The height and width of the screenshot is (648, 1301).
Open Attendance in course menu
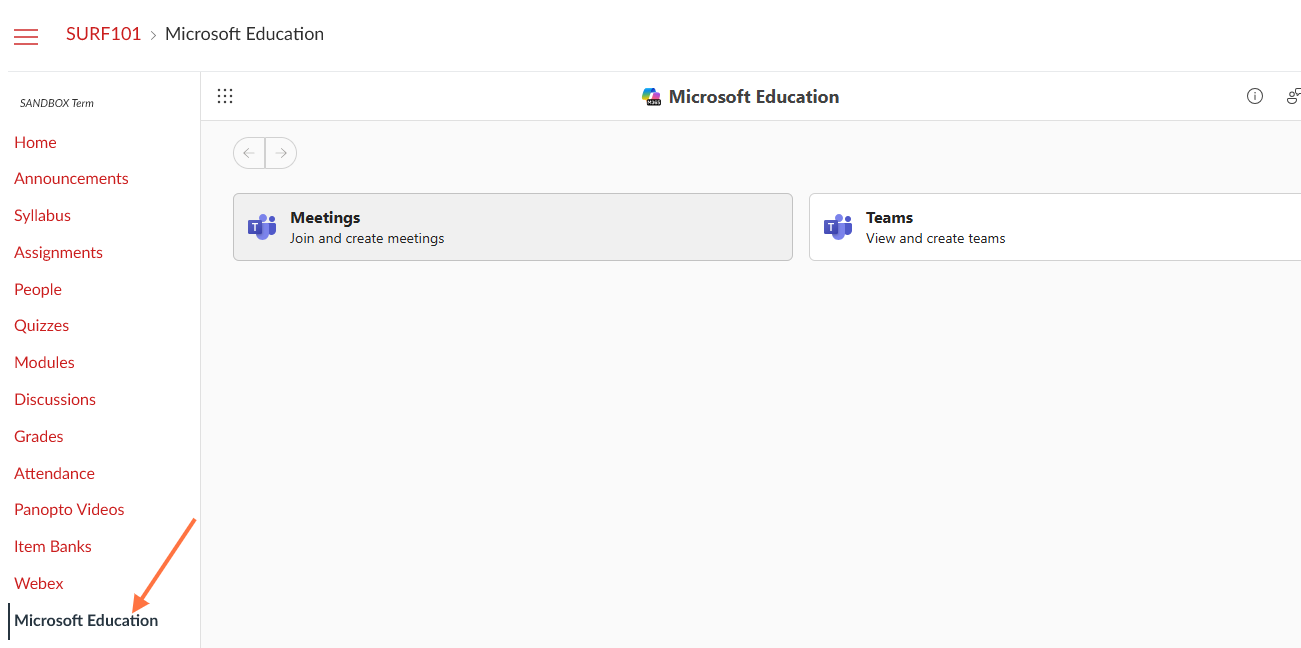click(x=54, y=473)
